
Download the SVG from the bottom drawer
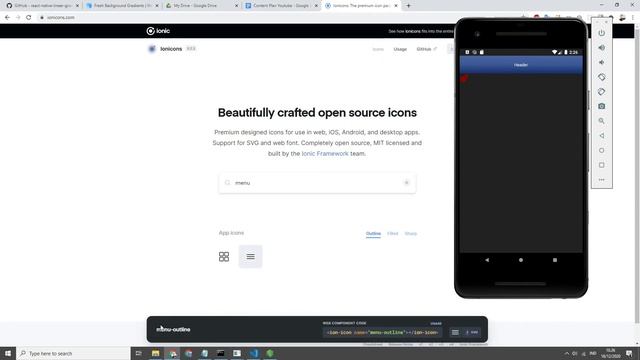(x=472, y=332)
